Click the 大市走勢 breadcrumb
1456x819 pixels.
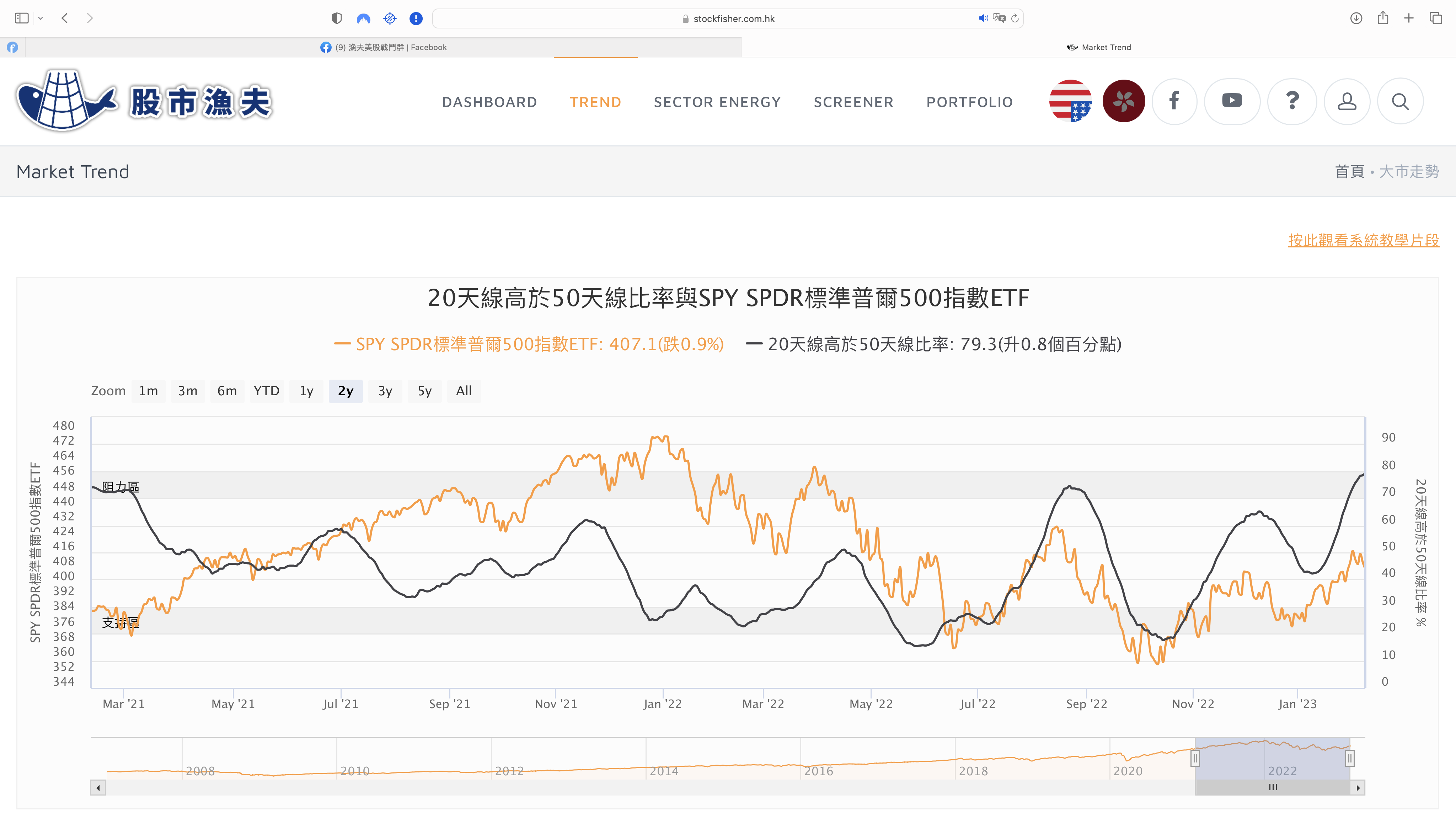pyautogui.click(x=1409, y=171)
